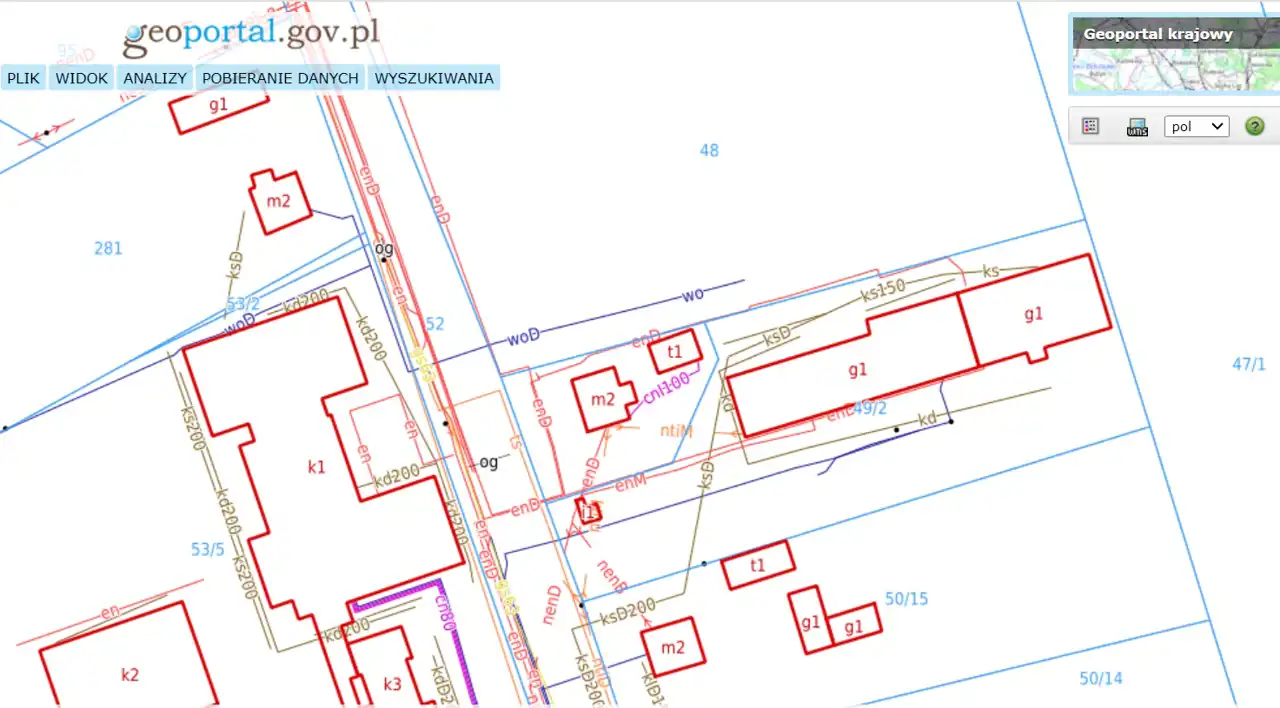Open the map legend icon
The height and width of the screenshot is (708, 1280).
pyautogui.click(x=1091, y=127)
